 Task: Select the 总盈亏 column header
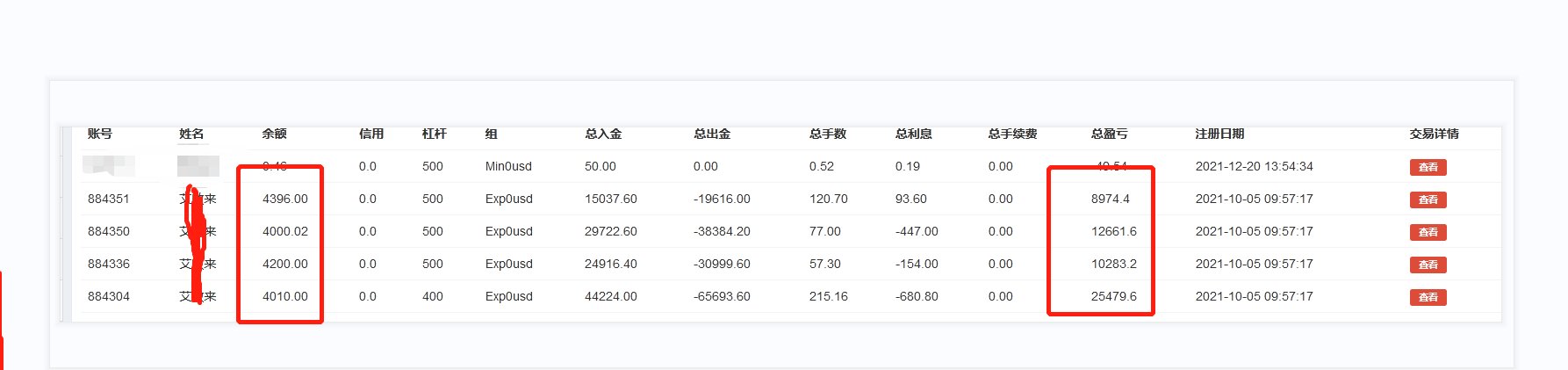1109,134
